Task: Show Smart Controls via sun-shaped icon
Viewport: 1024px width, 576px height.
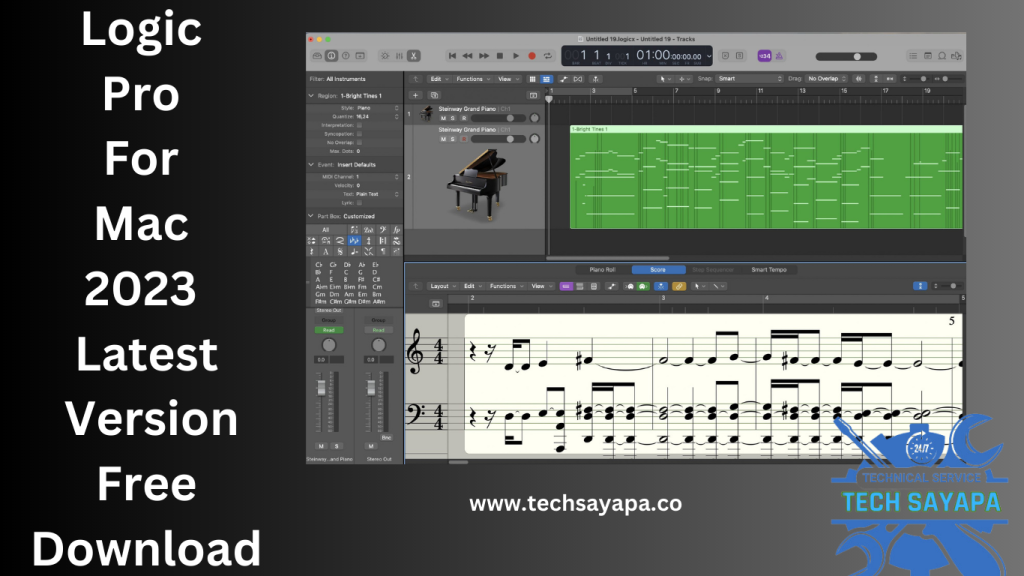Action: coord(385,56)
